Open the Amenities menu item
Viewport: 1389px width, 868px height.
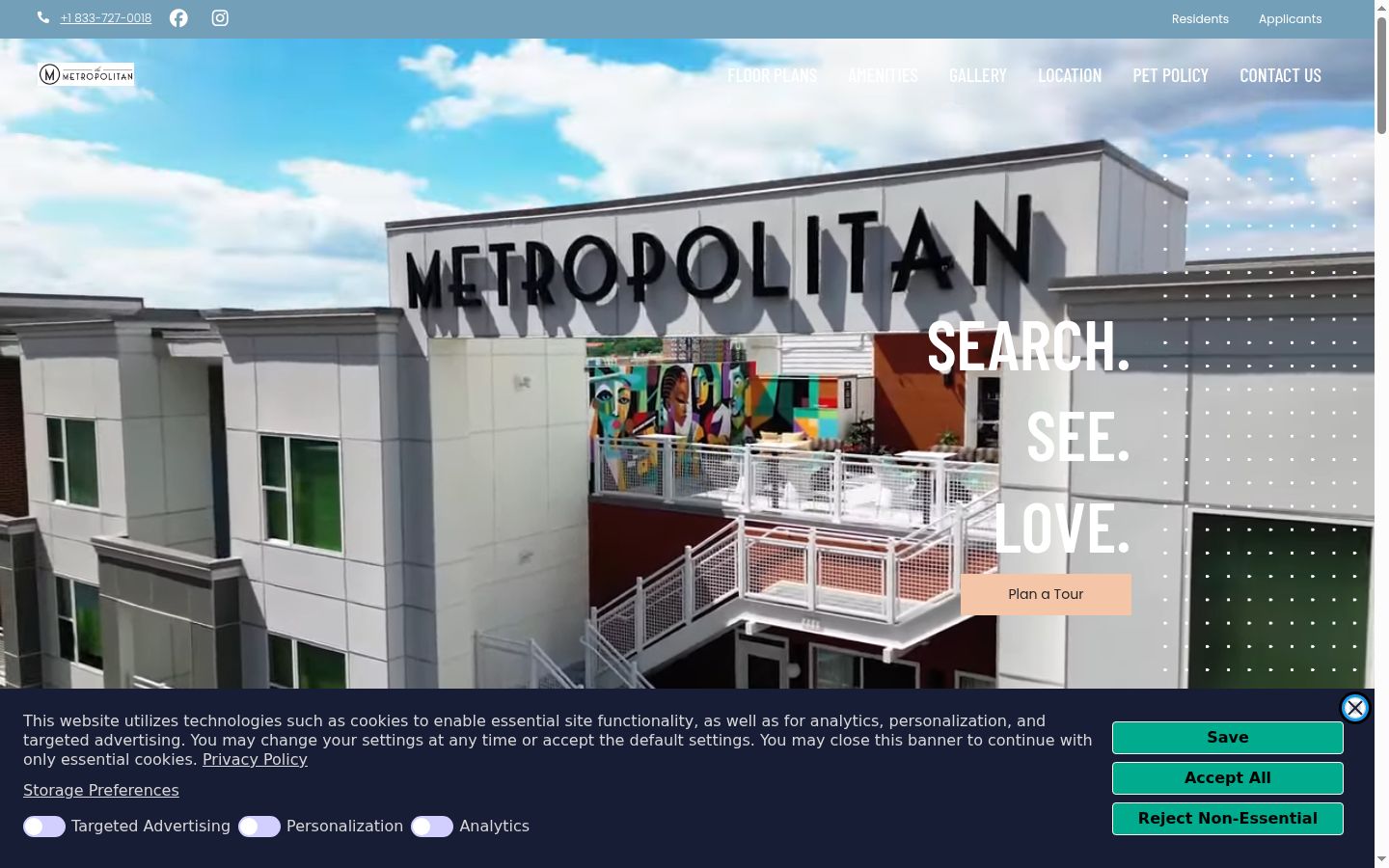(883, 75)
